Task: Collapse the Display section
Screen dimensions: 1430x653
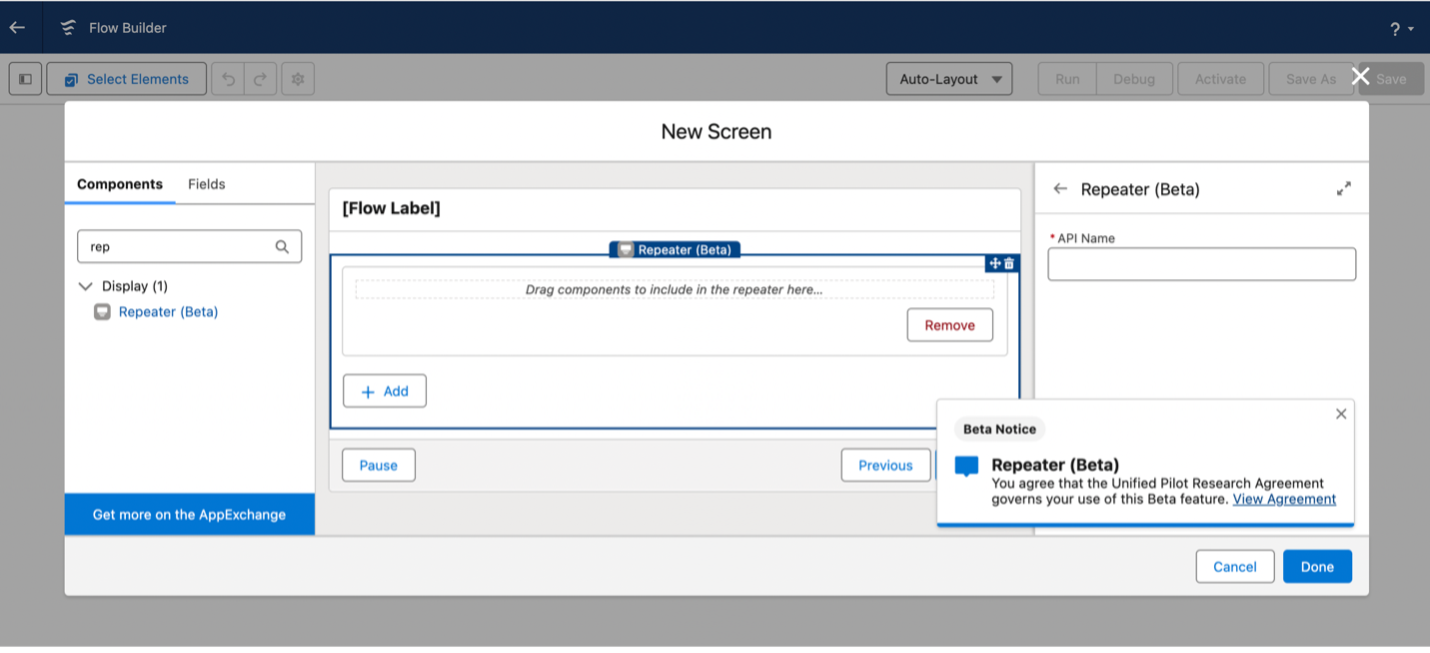Action: [85, 286]
